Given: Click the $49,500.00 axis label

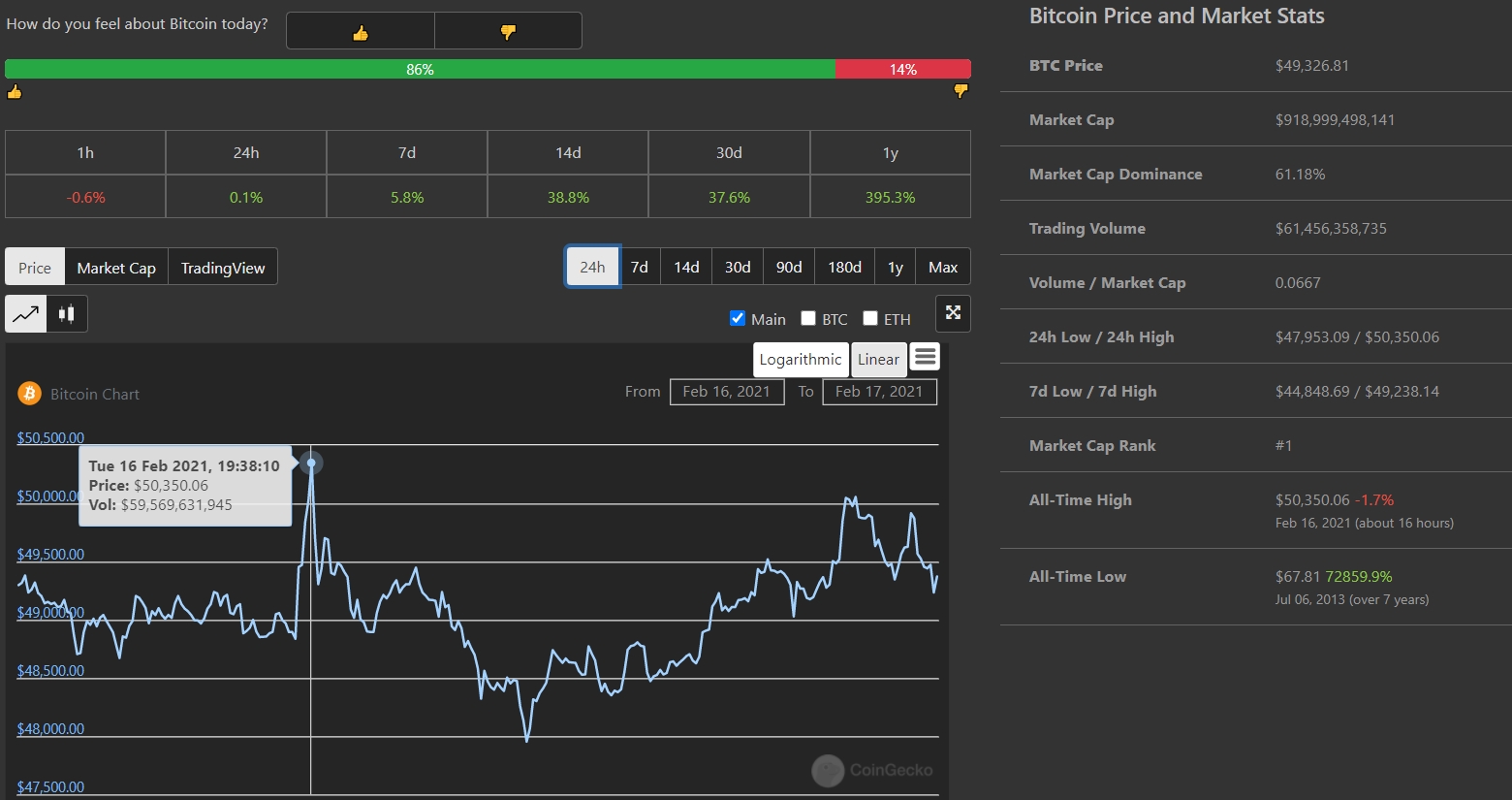Looking at the screenshot, I should coord(50,555).
